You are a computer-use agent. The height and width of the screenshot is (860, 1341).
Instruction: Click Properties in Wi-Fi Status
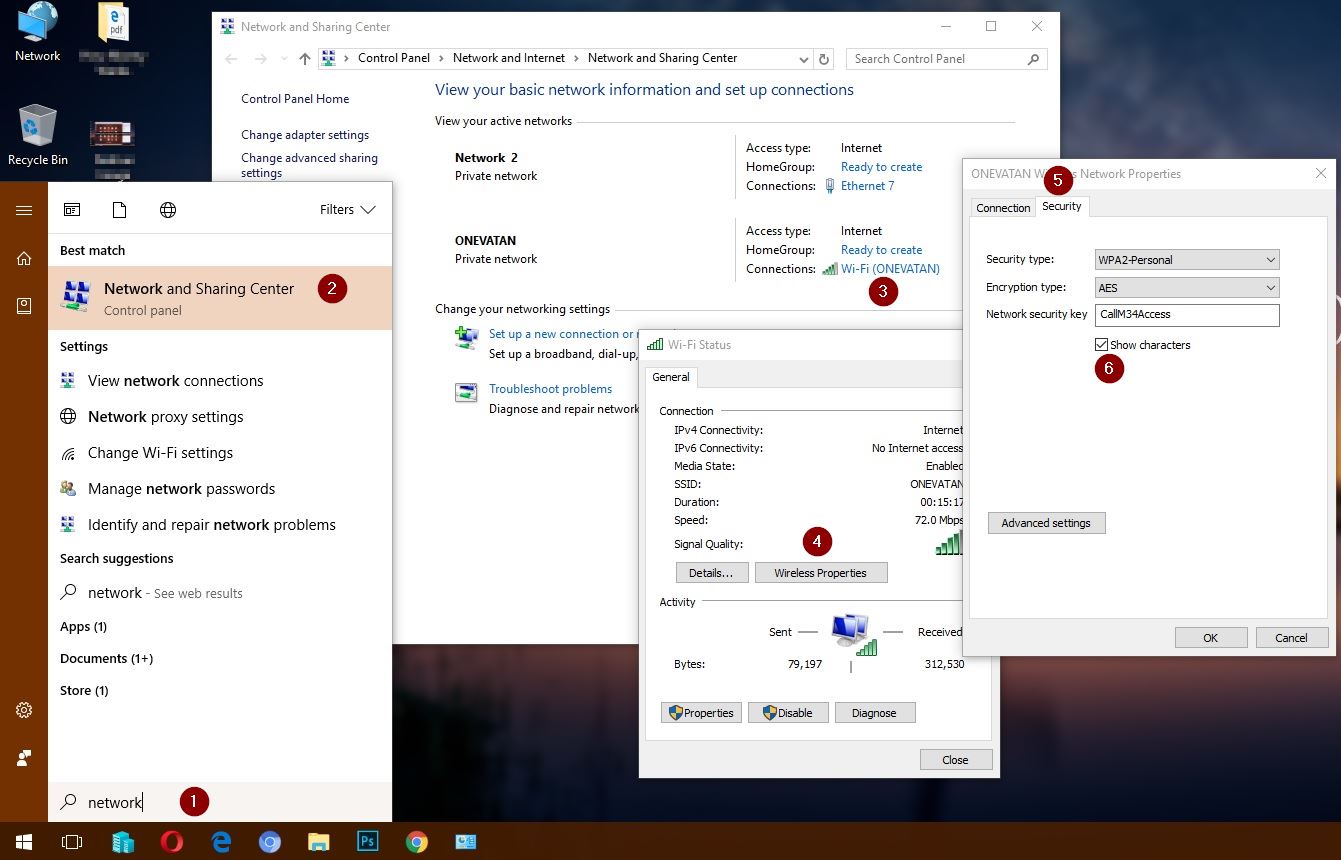700,713
